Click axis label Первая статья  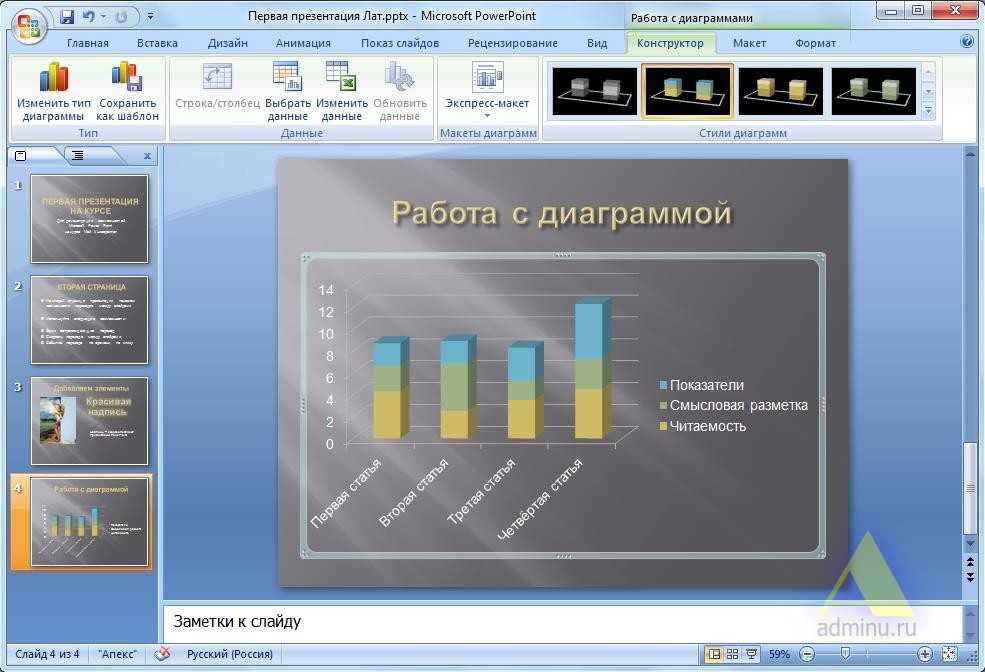click(346, 493)
